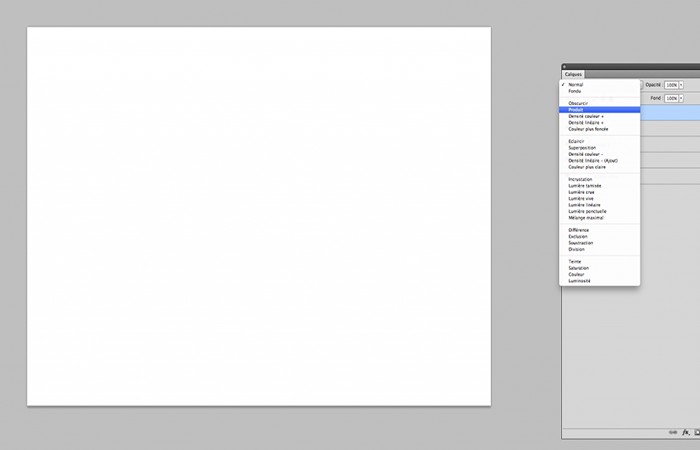Pick the Eclaircir blend mode
Image resolution: width=700 pixels, height=450 pixels.
pos(600,141)
